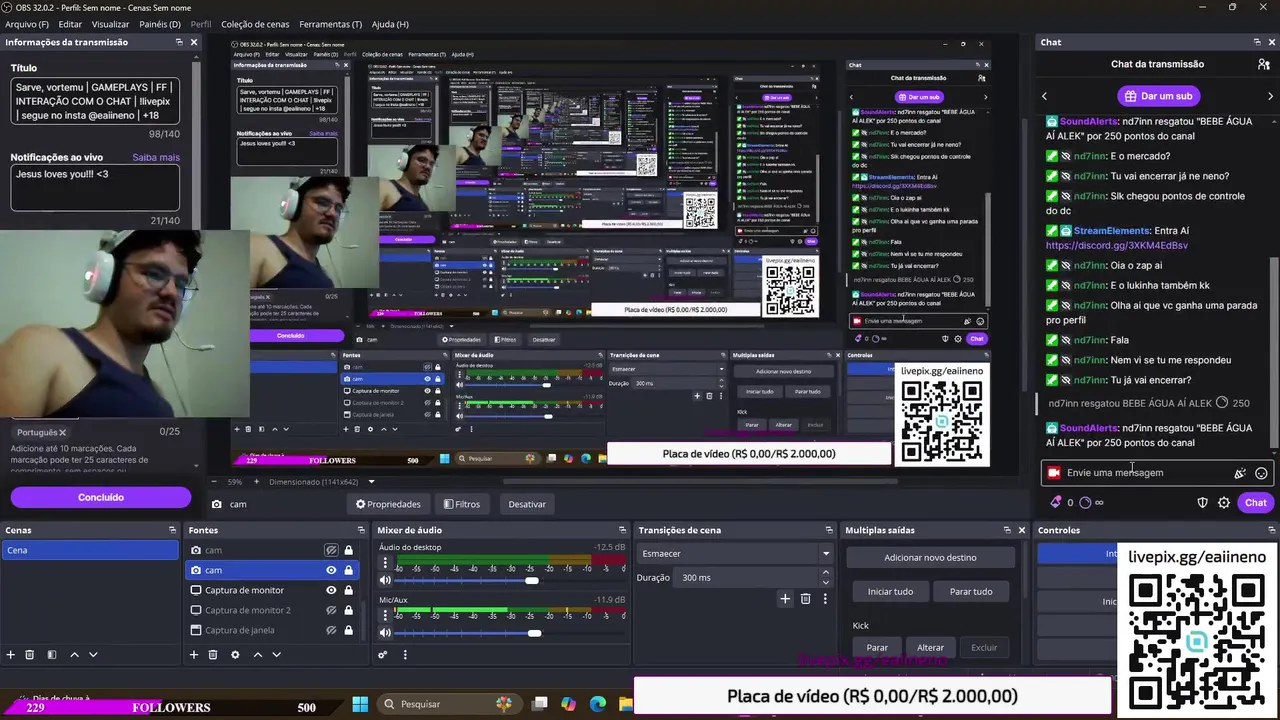Delete the selected scene with trash icon

click(x=30, y=655)
